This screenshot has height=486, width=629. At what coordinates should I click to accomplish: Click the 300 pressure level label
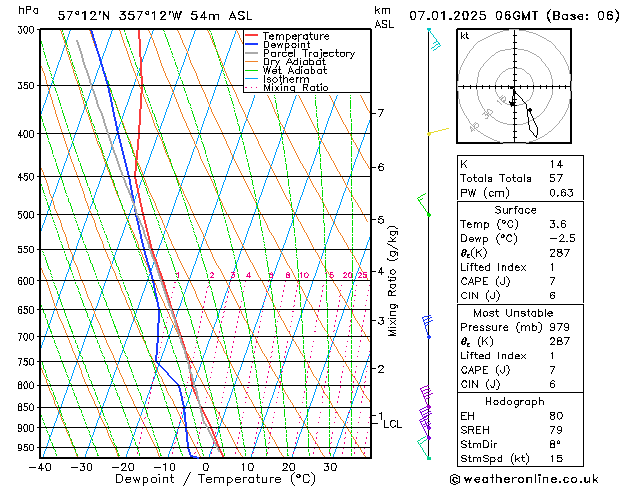pyautogui.click(x=28, y=30)
